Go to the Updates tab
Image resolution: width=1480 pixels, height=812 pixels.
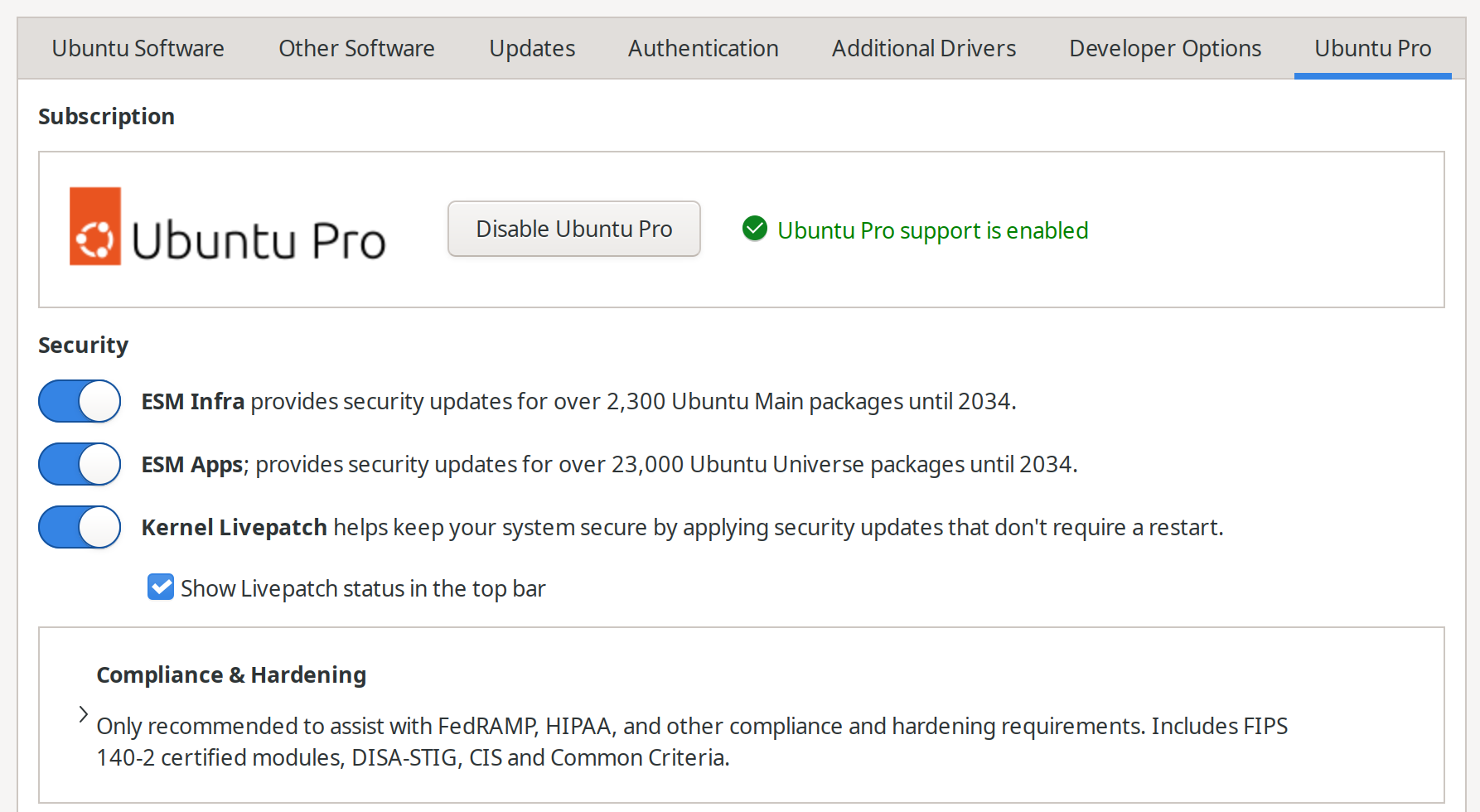point(532,48)
